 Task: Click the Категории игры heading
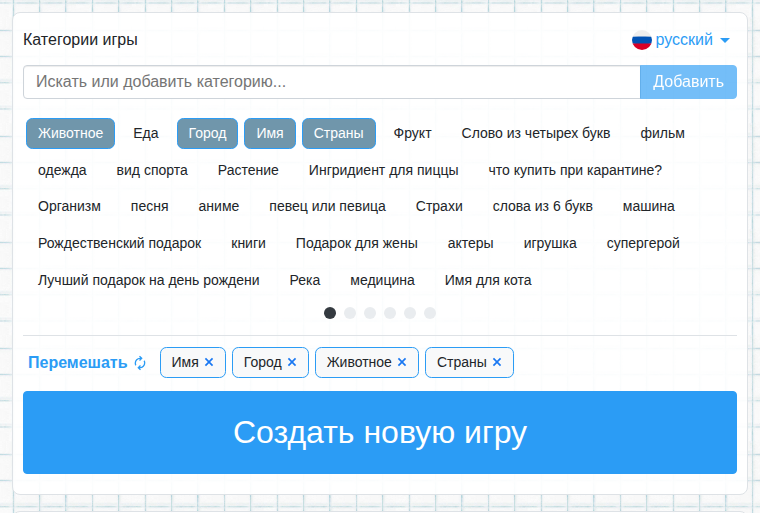80,40
